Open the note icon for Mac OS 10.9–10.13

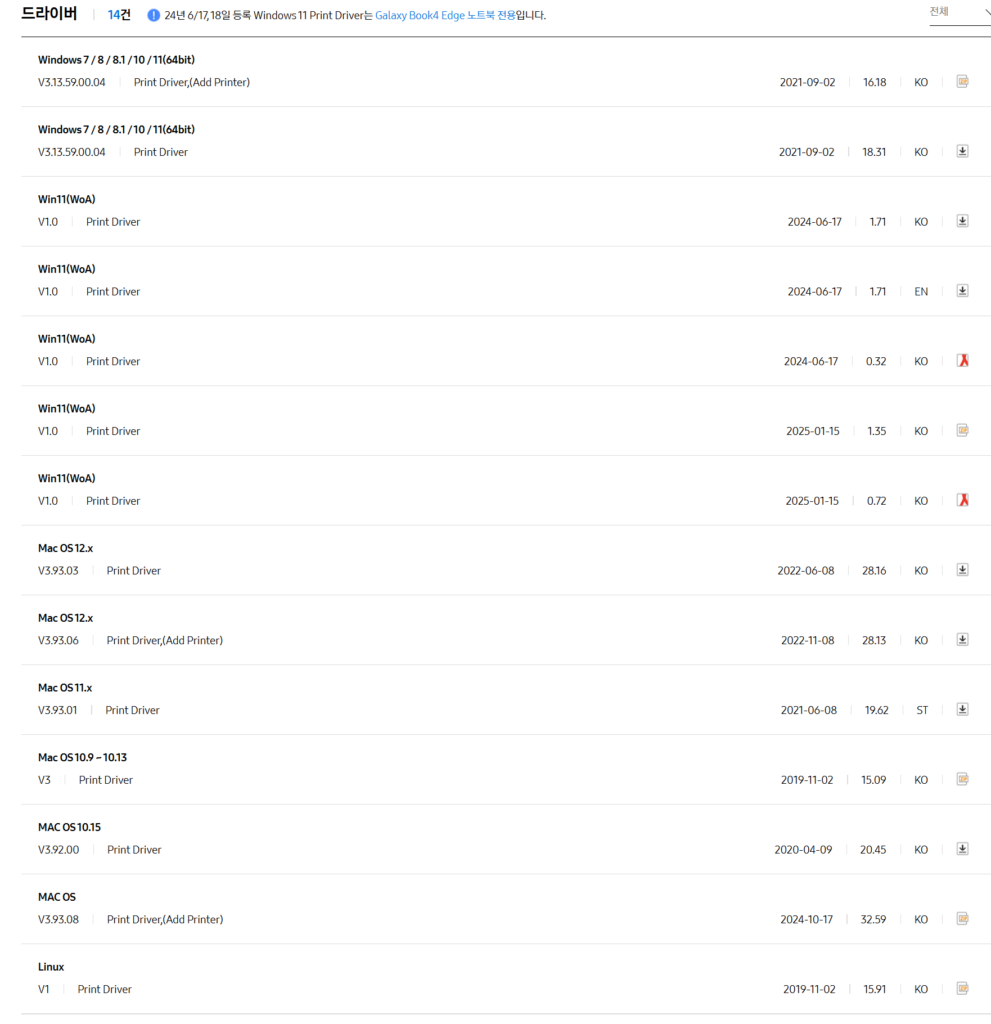click(962, 779)
